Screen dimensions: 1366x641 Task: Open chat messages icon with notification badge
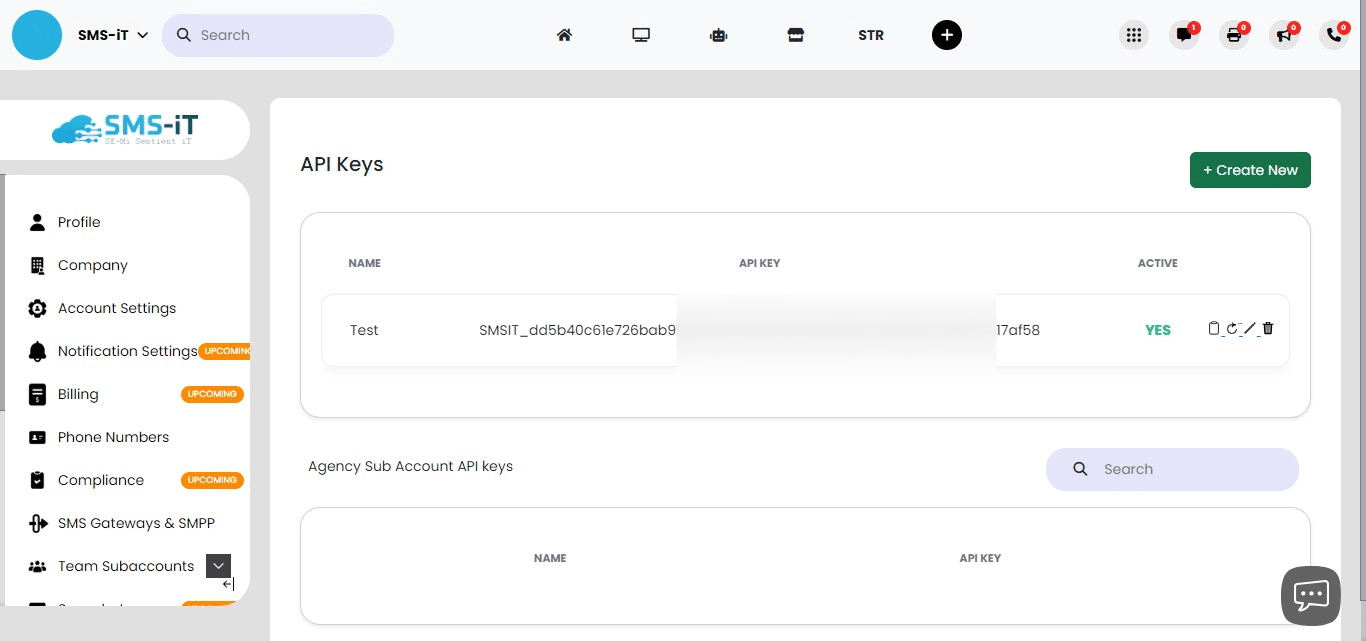pos(1184,35)
